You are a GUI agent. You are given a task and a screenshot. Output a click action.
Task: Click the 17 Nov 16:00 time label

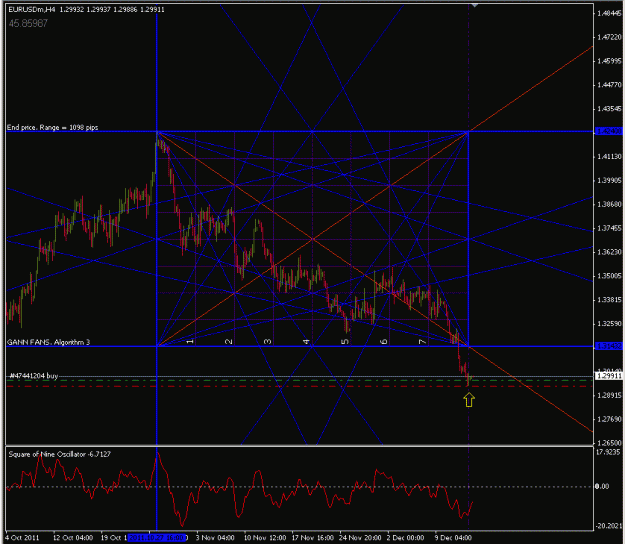pyautogui.click(x=313, y=538)
